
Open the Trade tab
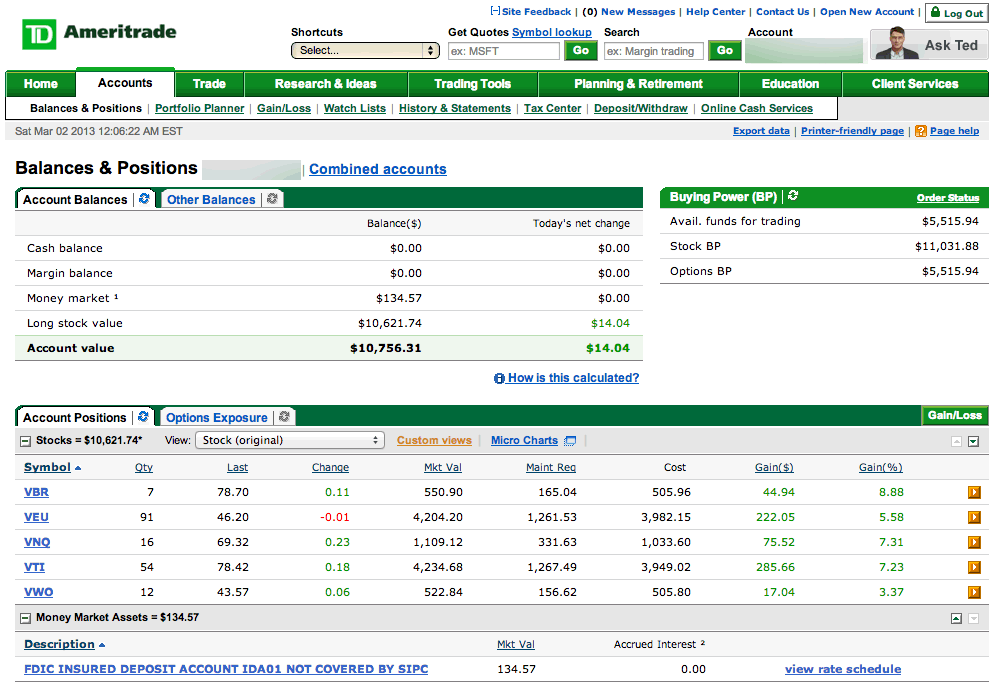click(210, 84)
